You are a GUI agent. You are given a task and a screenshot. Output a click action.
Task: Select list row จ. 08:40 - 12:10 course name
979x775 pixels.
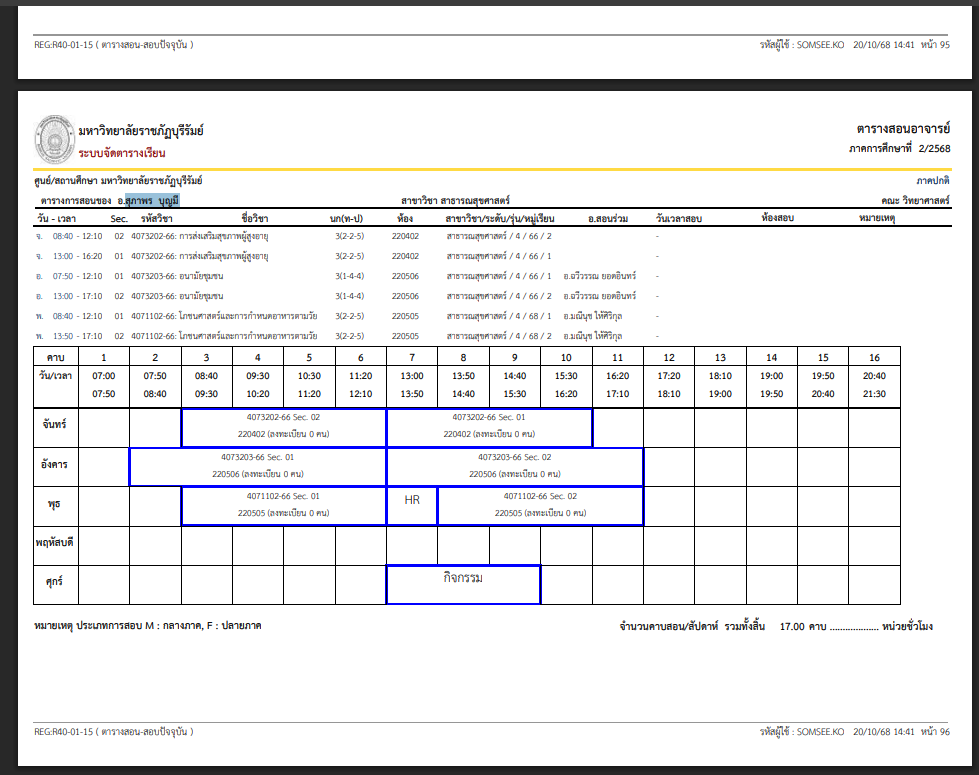(x=224, y=236)
